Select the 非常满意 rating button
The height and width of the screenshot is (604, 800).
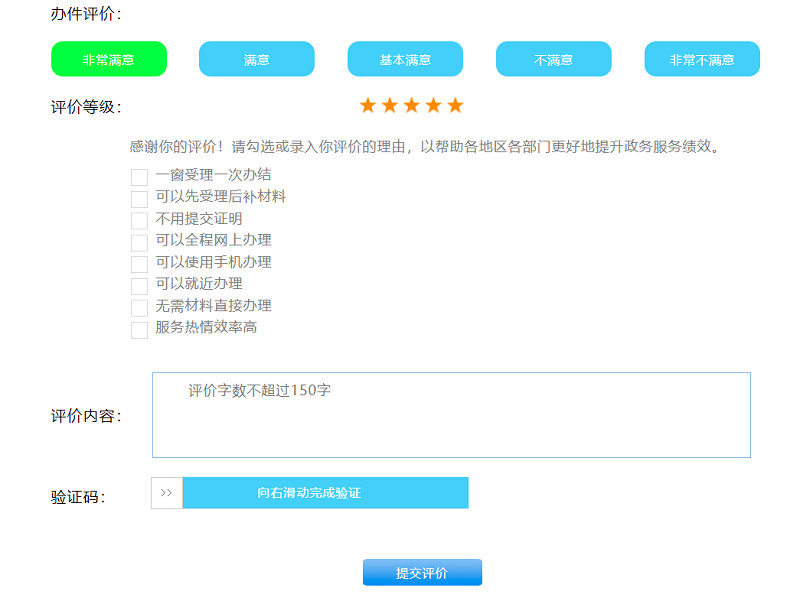(x=108, y=59)
